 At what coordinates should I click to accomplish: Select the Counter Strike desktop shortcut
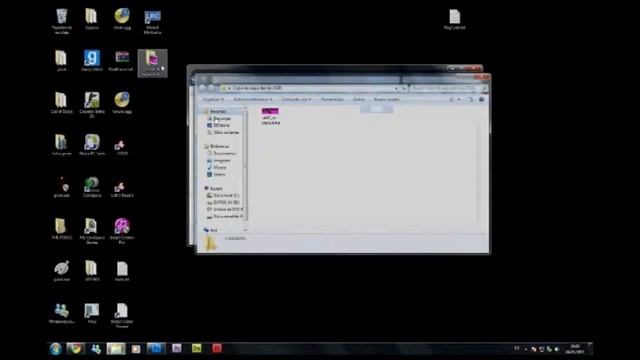92,104
